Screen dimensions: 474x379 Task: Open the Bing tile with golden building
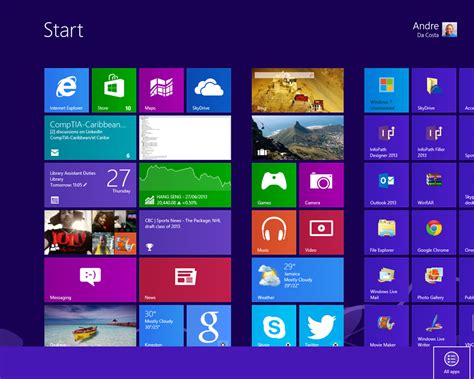click(298, 90)
